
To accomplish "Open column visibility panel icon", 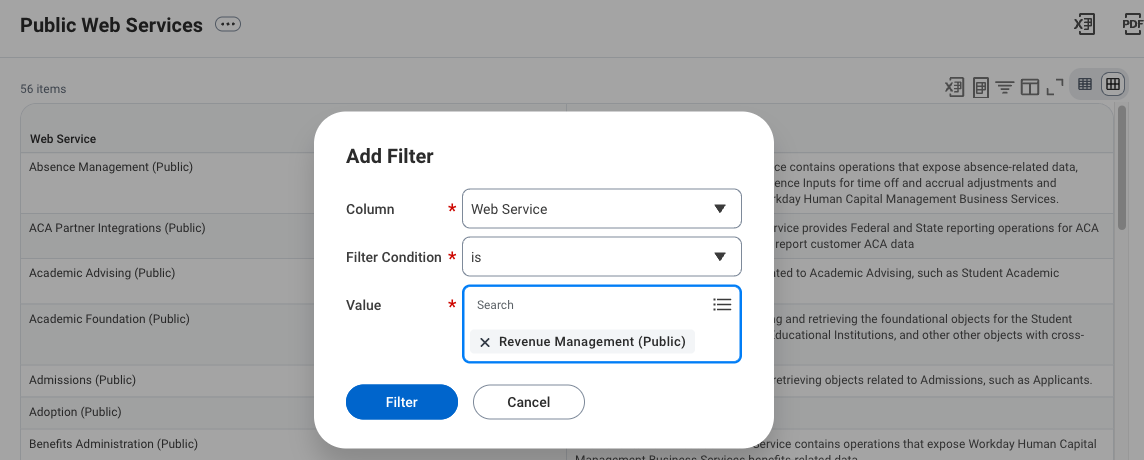I will click(1029, 88).
